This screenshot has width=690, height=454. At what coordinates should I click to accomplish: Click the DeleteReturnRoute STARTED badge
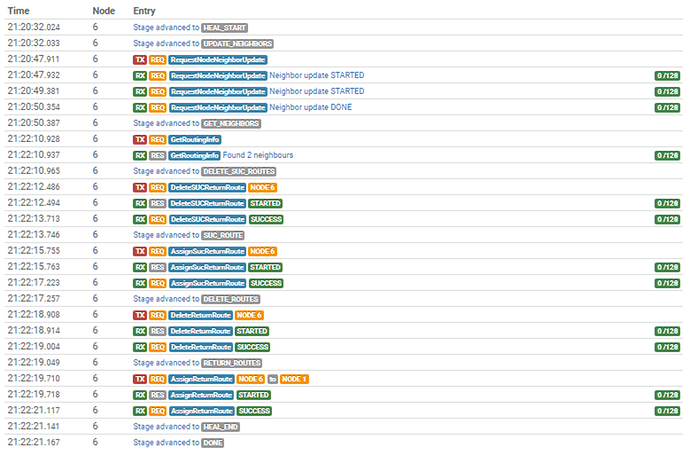[252, 331]
